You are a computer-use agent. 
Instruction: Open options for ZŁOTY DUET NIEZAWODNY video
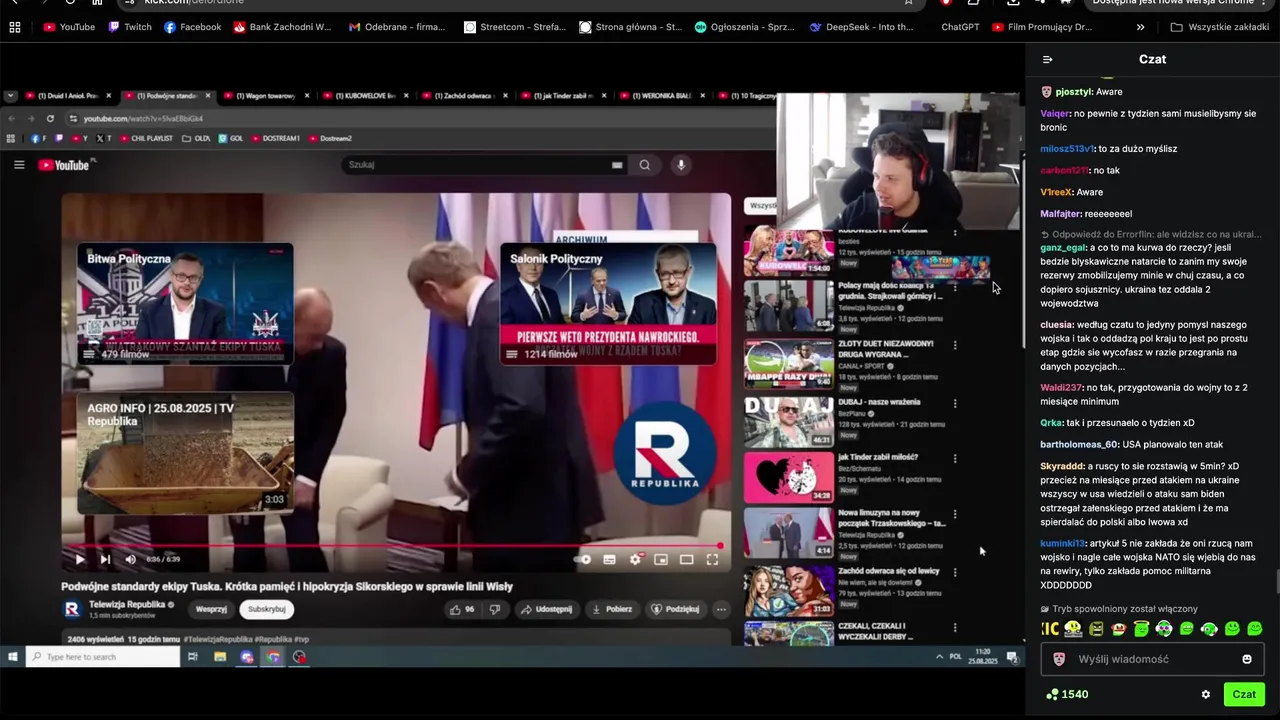tap(955, 345)
